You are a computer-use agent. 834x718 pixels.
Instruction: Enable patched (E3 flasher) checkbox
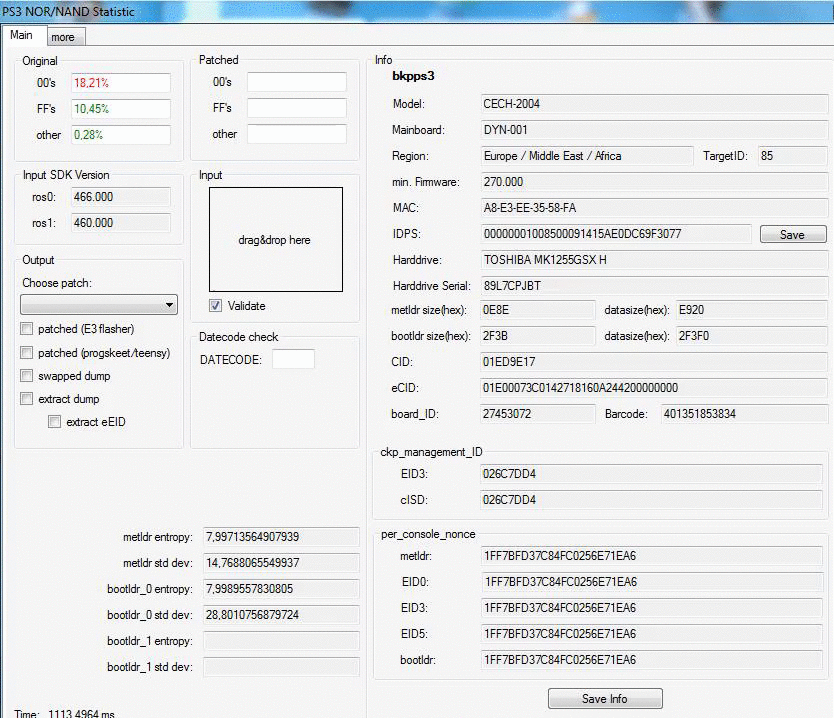click(27, 329)
